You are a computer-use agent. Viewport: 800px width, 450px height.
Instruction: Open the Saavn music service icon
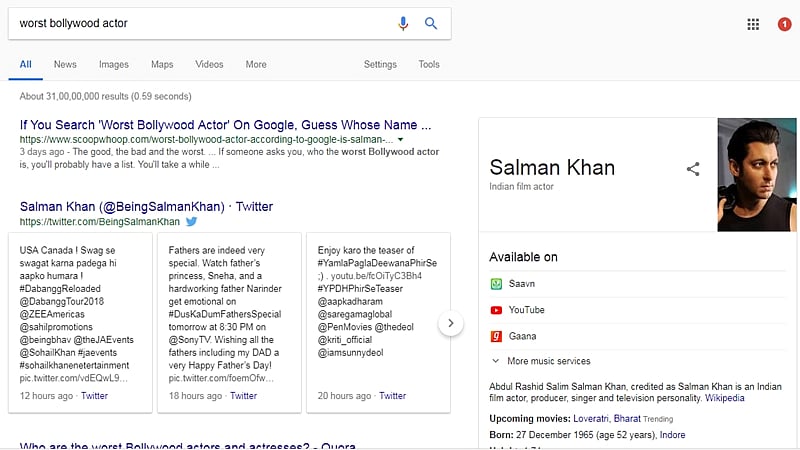tap(496, 284)
